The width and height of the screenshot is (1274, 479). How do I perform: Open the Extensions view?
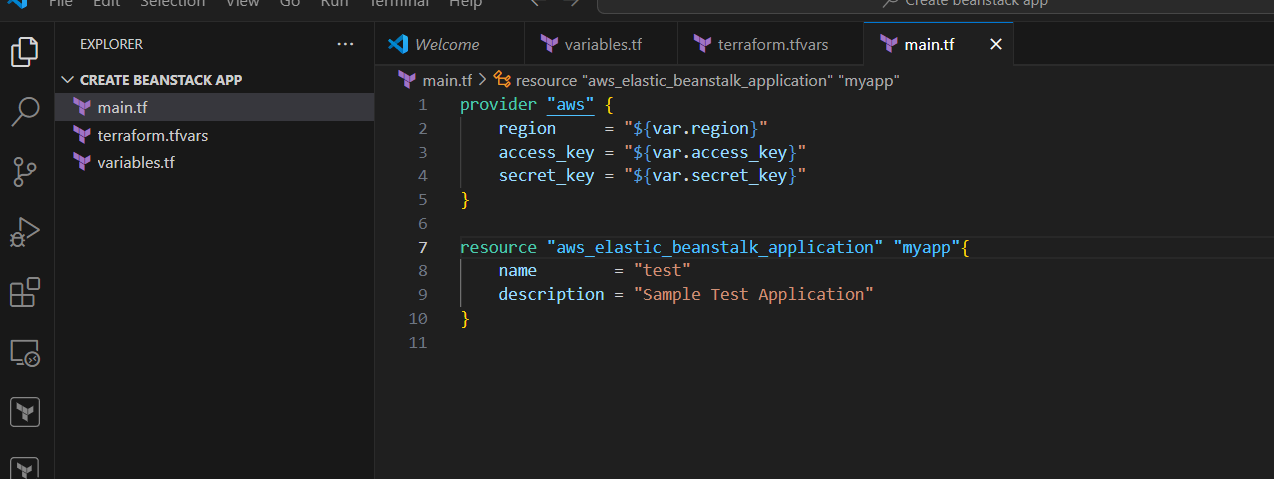25,292
